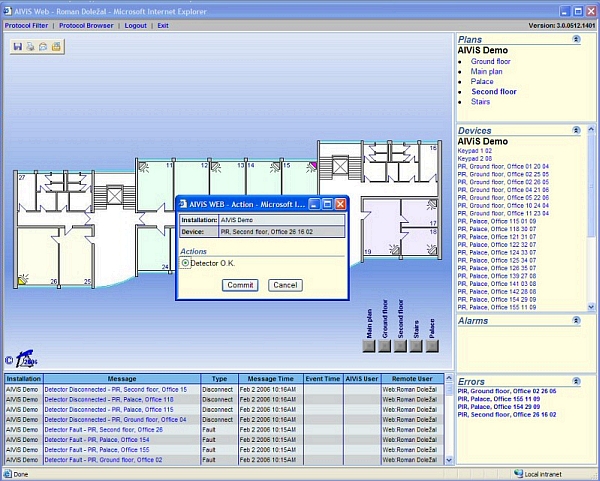Open the Ground floor plan link
Screen dimensions: 600x481
tap(491, 61)
